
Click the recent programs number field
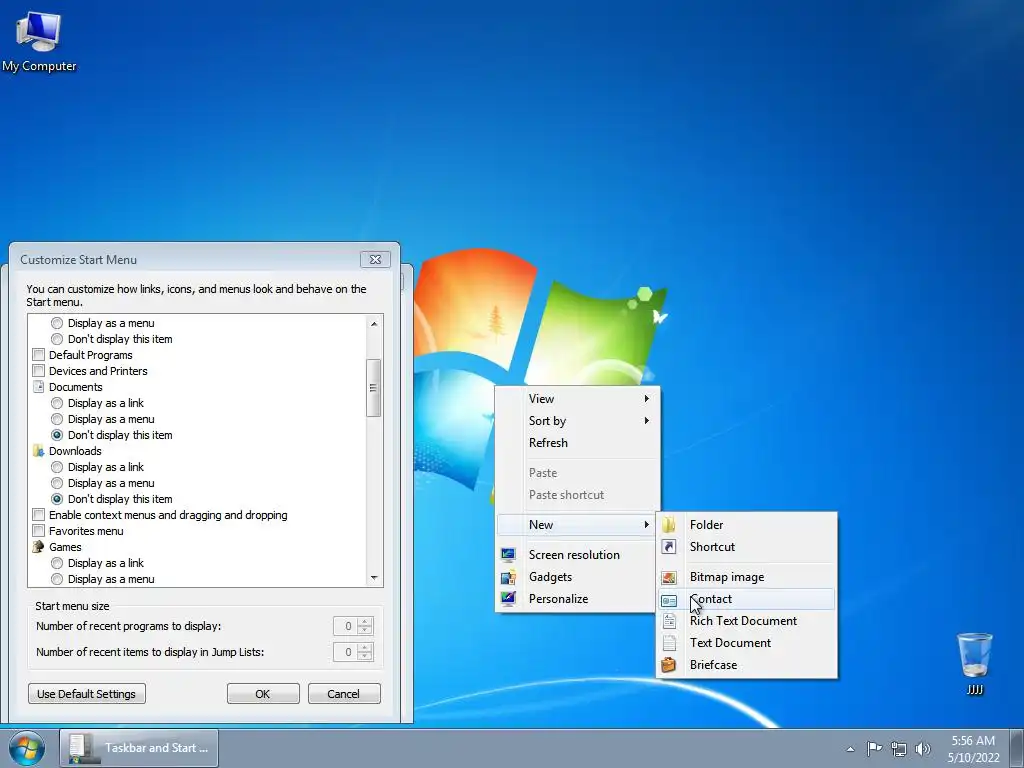[345, 626]
